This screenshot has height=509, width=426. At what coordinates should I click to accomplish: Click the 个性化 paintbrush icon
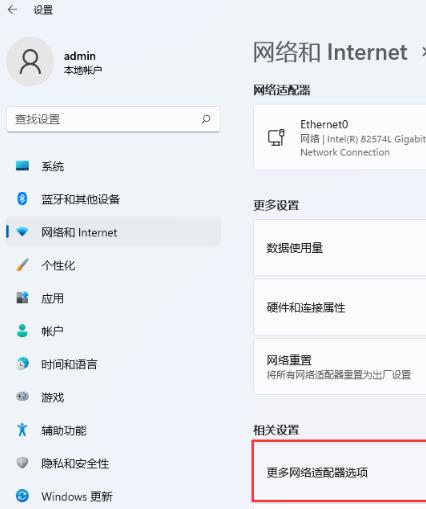click(22, 265)
